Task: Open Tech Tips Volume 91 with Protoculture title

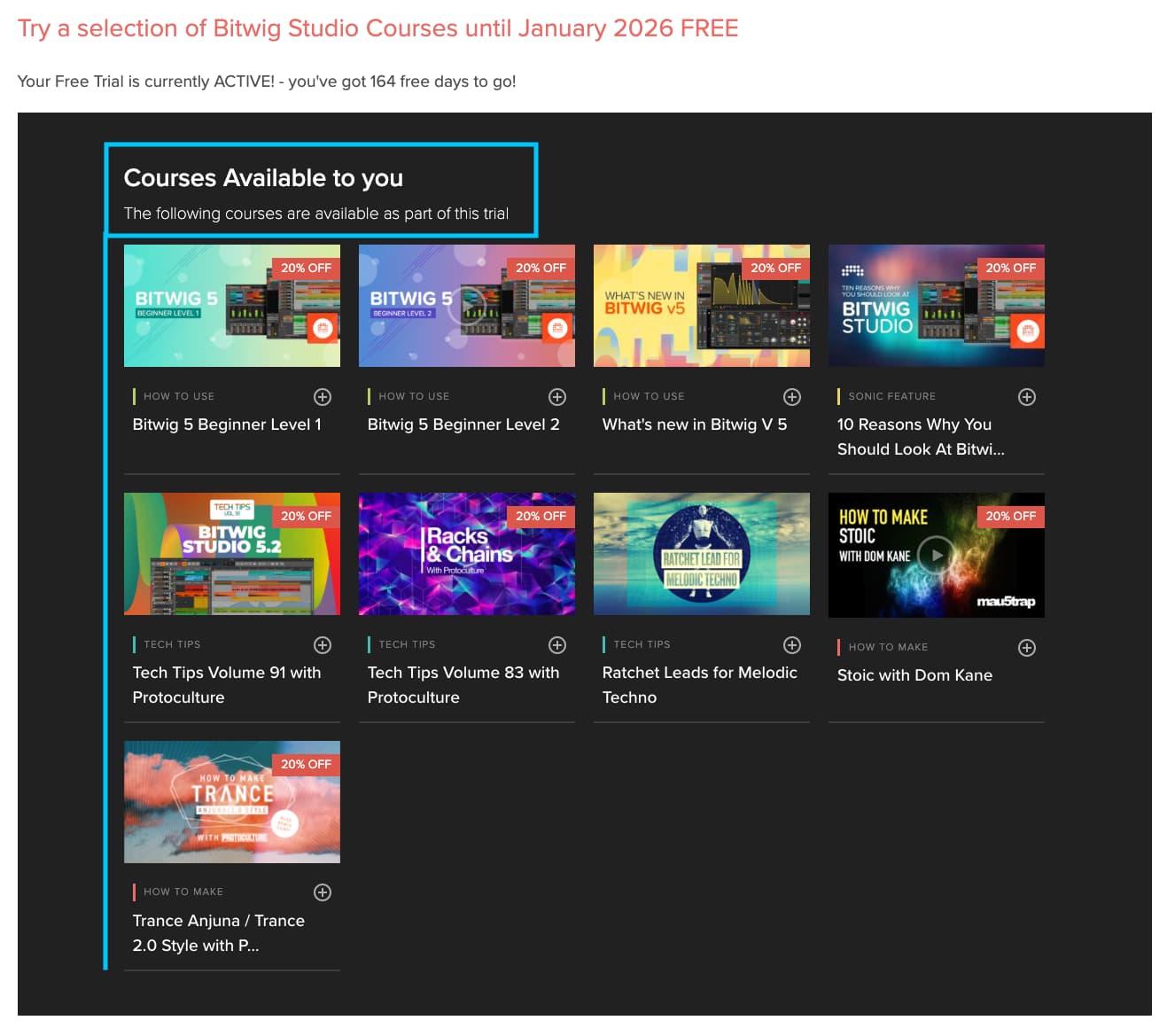Action: 227,685
